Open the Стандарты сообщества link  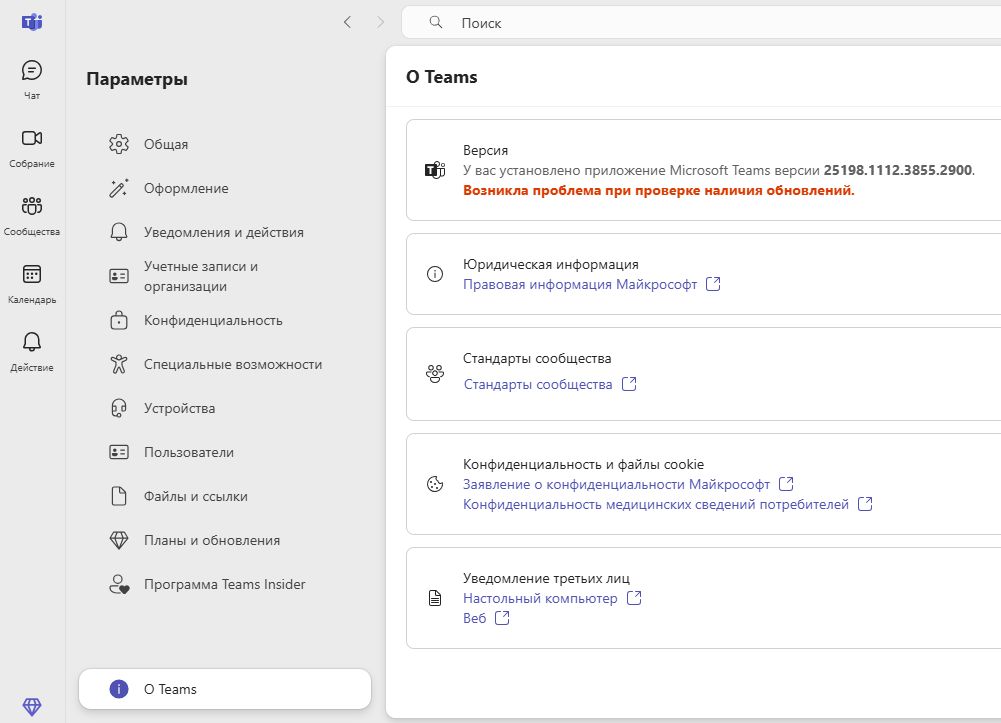tap(538, 384)
